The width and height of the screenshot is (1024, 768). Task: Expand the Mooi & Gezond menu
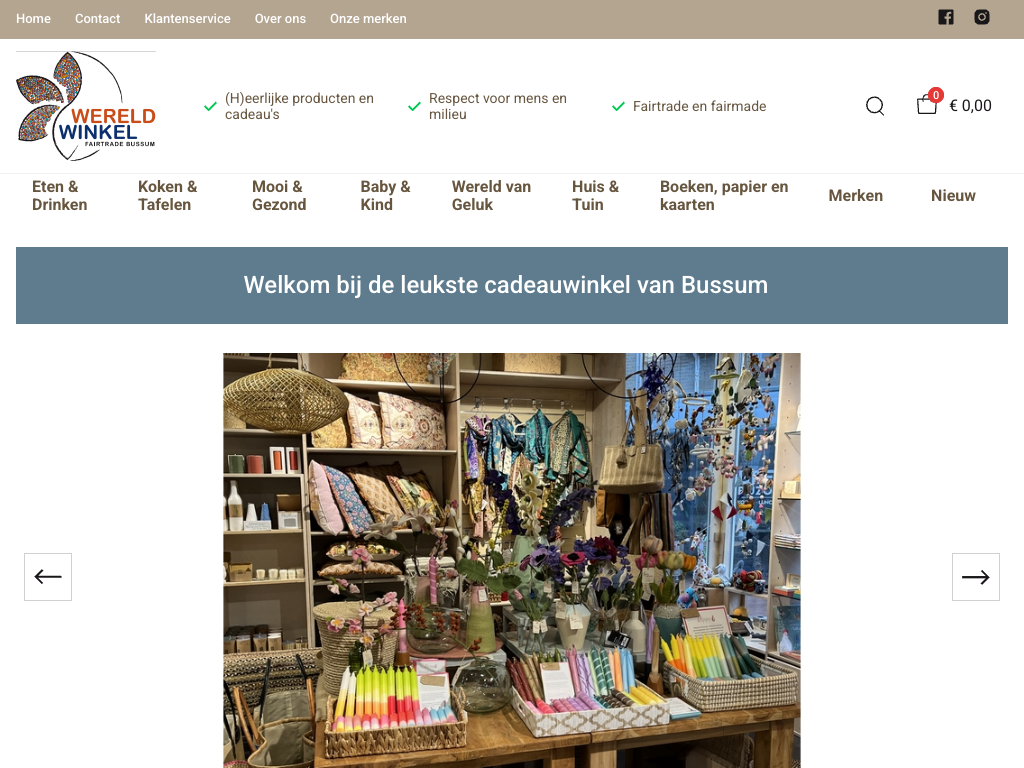[x=279, y=195]
